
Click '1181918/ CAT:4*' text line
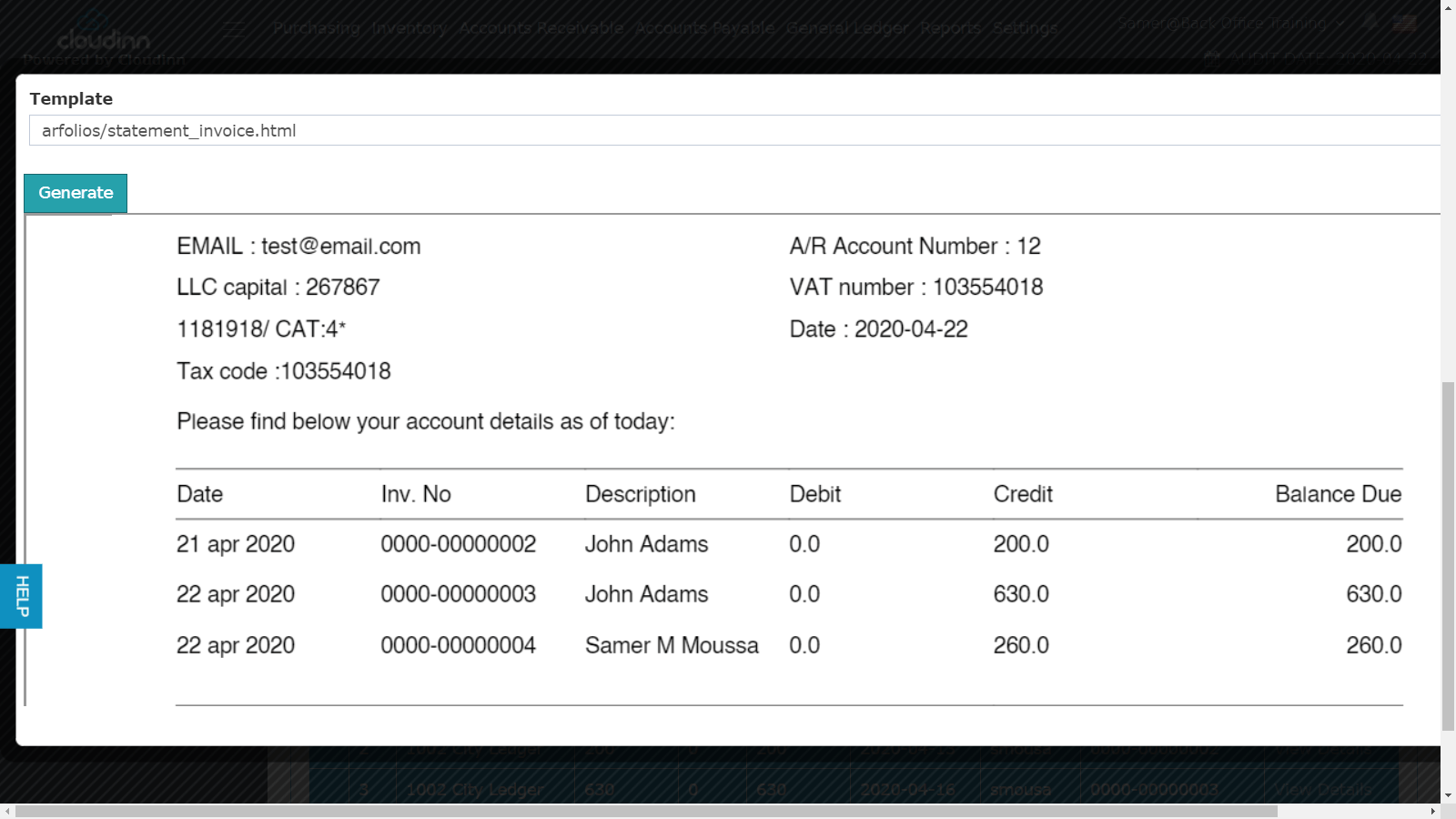[x=261, y=329]
